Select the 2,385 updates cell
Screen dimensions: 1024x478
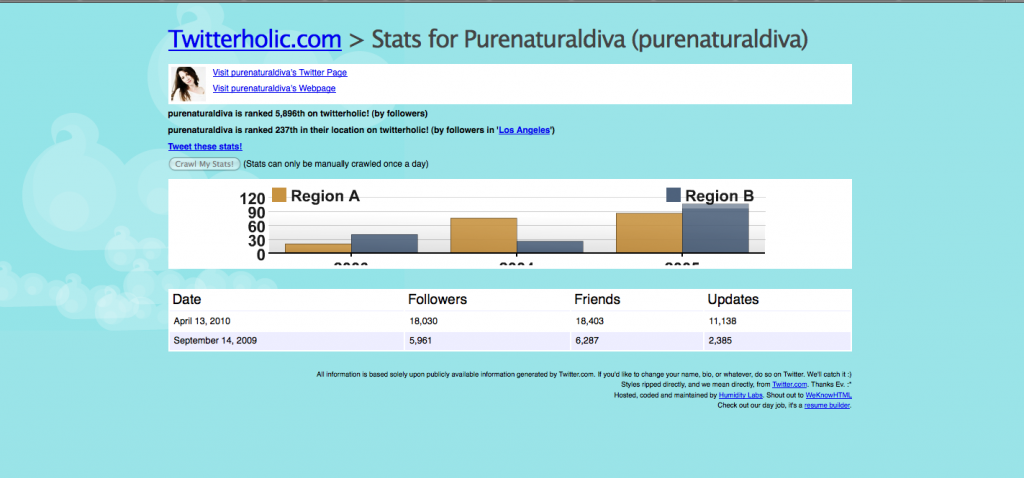[778, 341]
